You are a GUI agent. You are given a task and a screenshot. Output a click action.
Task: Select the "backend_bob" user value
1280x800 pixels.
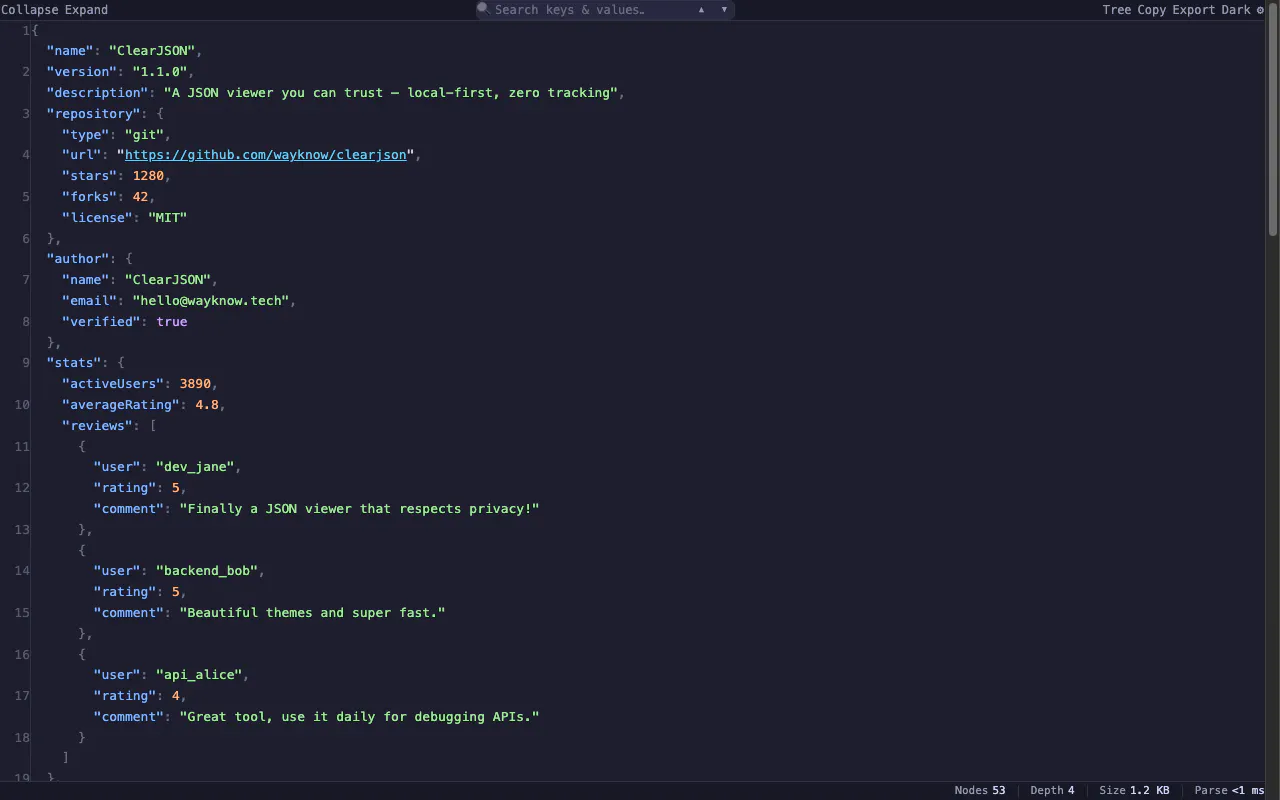(x=207, y=571)
